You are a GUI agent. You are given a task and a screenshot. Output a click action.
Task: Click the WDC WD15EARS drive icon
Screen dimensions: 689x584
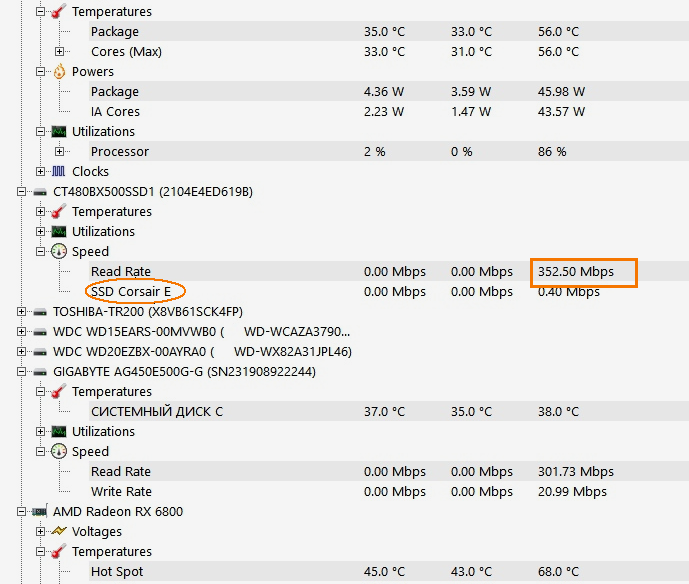point(40,332)
